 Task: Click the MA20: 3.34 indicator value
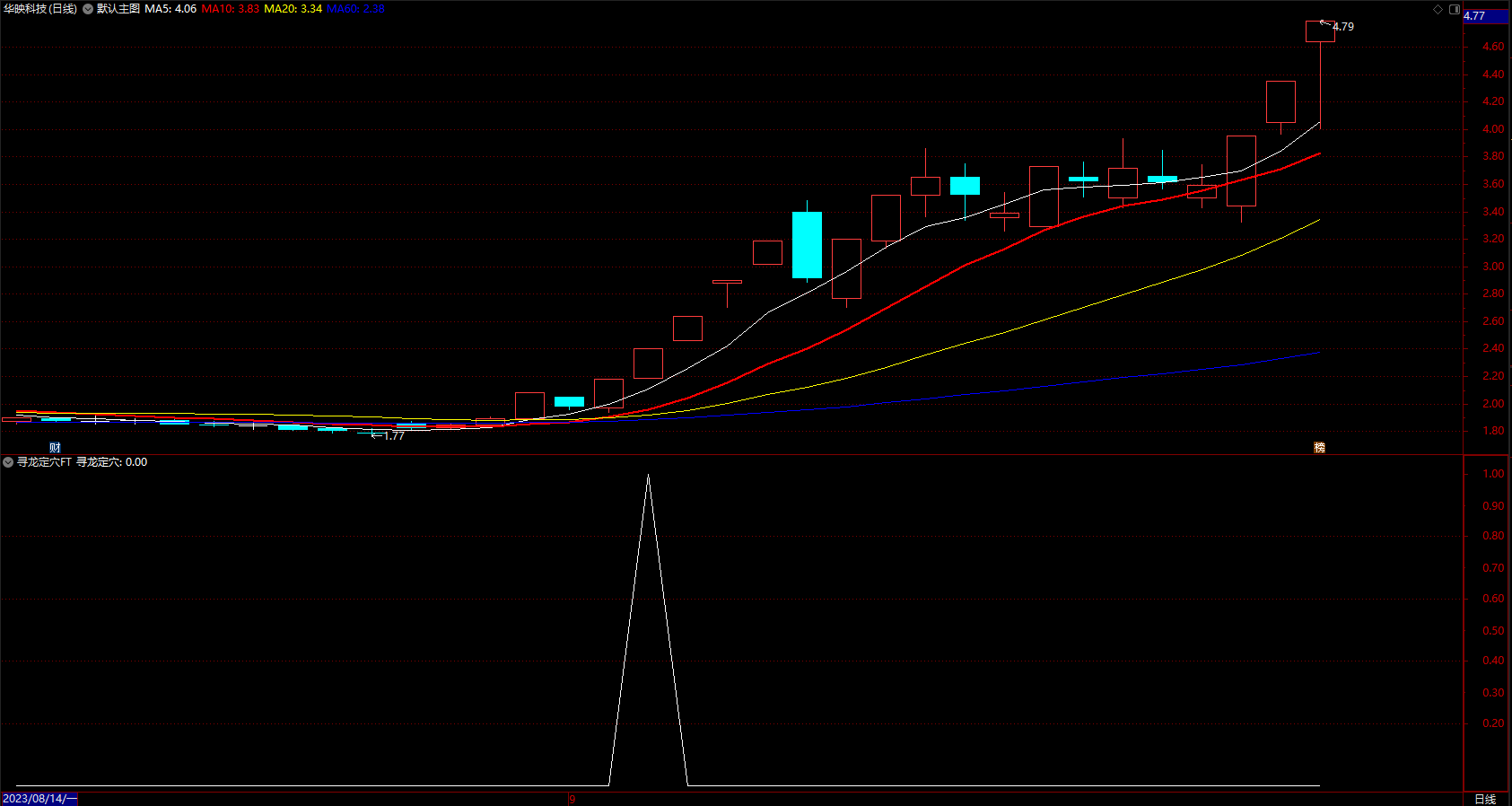tap(293, 9)
